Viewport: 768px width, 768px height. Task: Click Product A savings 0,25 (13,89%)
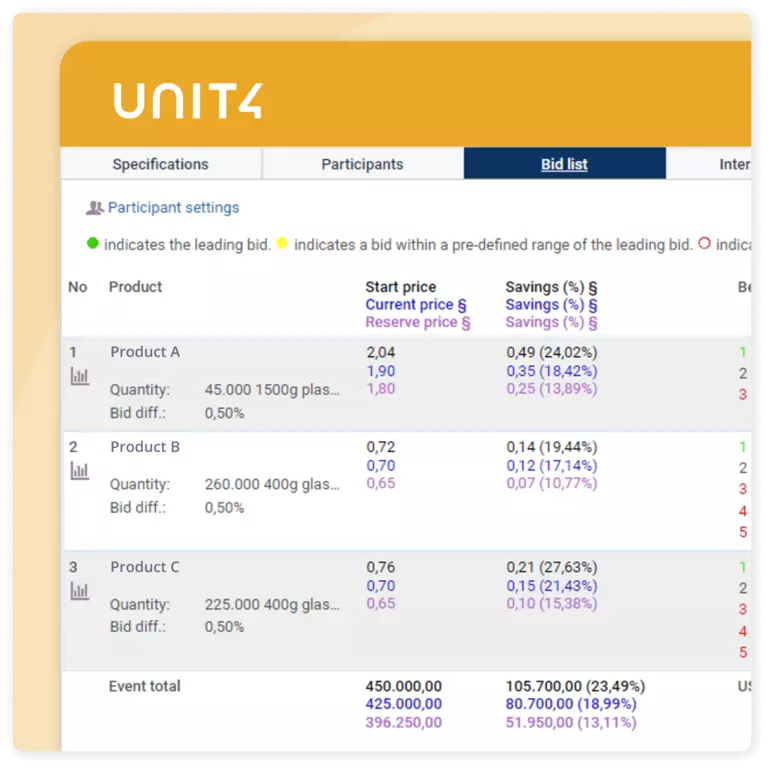[552, 388]
